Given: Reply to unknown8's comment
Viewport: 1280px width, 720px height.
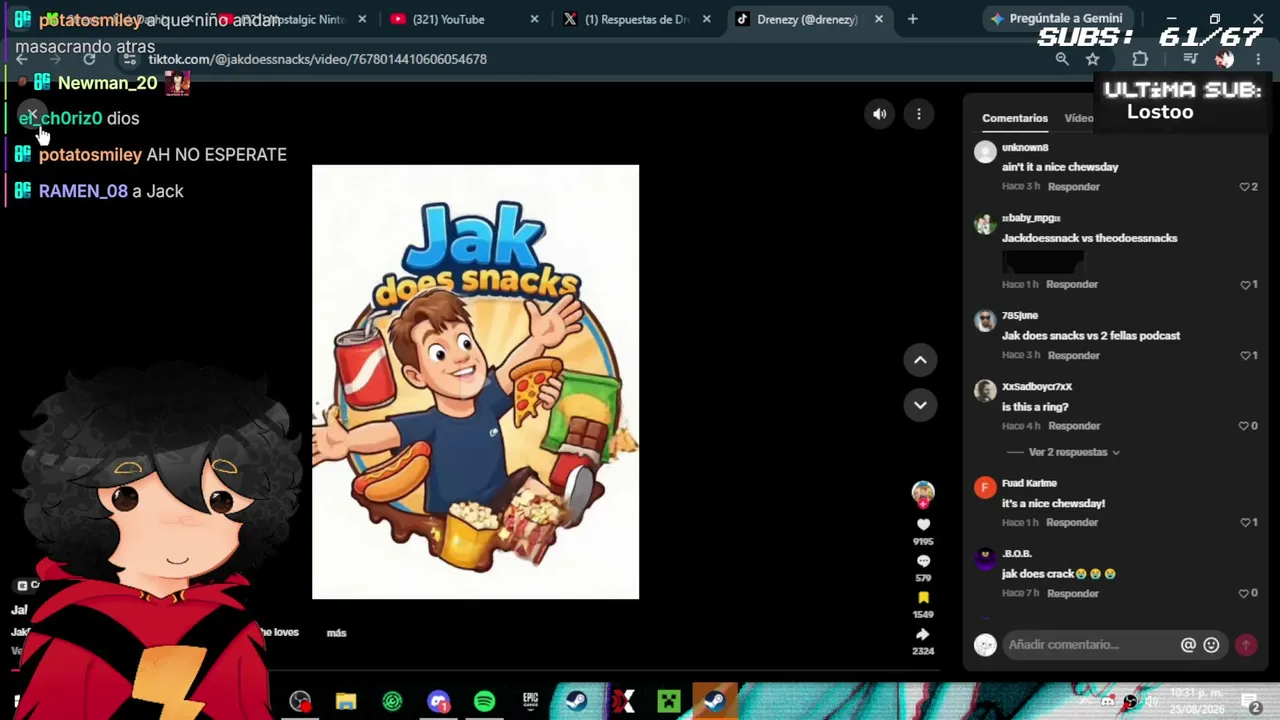Looking at the screenshot, I should 1073,187.
